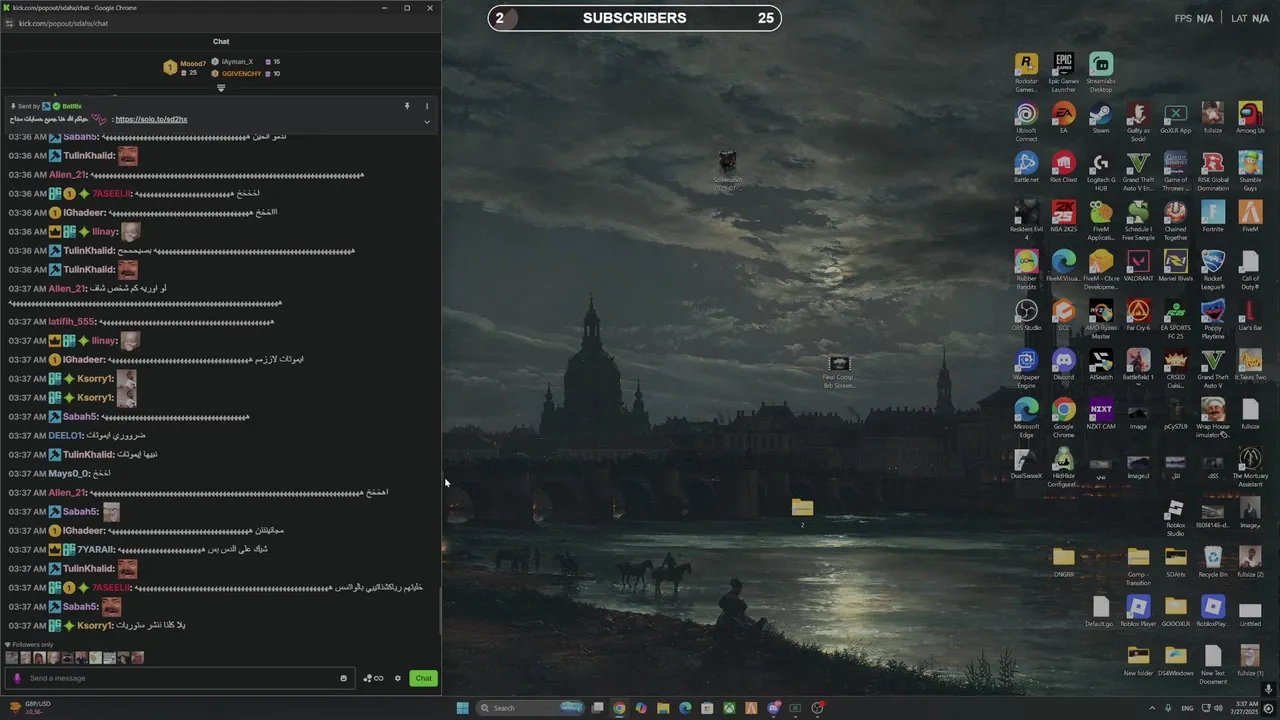
Task: Launch Streamlabs Desktop shortcut
Action: coord(1101,72)
